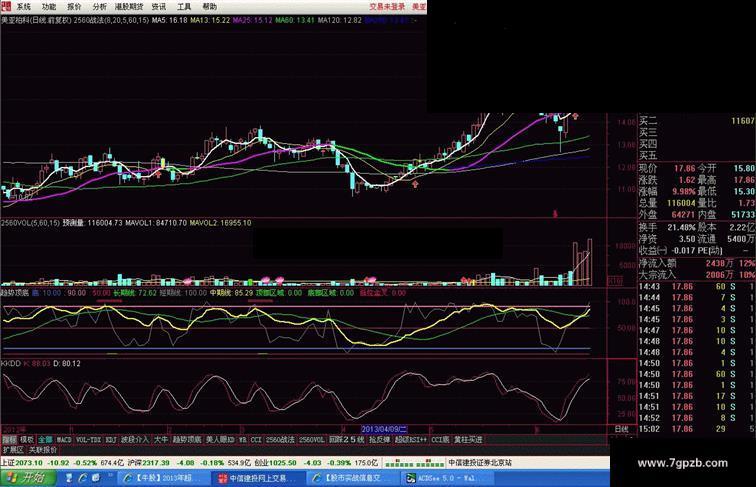Open the 报价 menu

click(74, 7)
